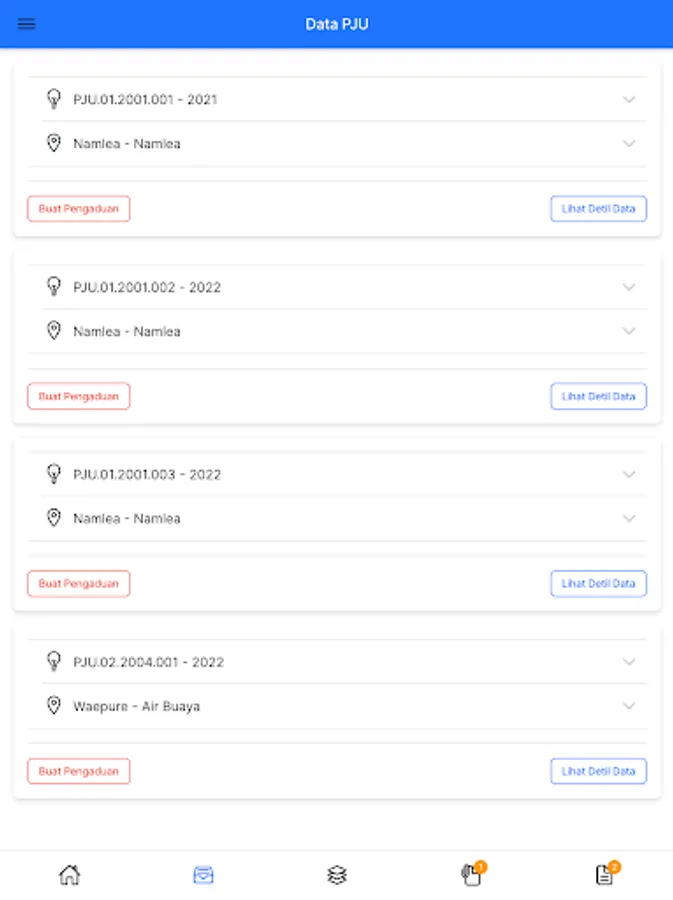Open the layers stack icon in bottom bar

coord(337,875)
